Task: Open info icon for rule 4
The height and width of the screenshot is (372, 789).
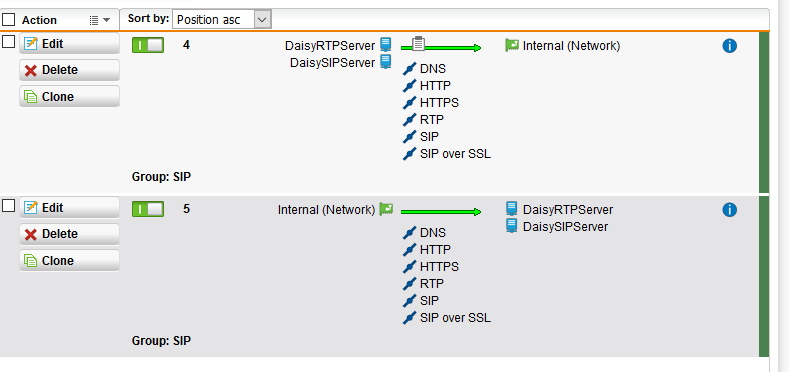Action: coord(729,46)
